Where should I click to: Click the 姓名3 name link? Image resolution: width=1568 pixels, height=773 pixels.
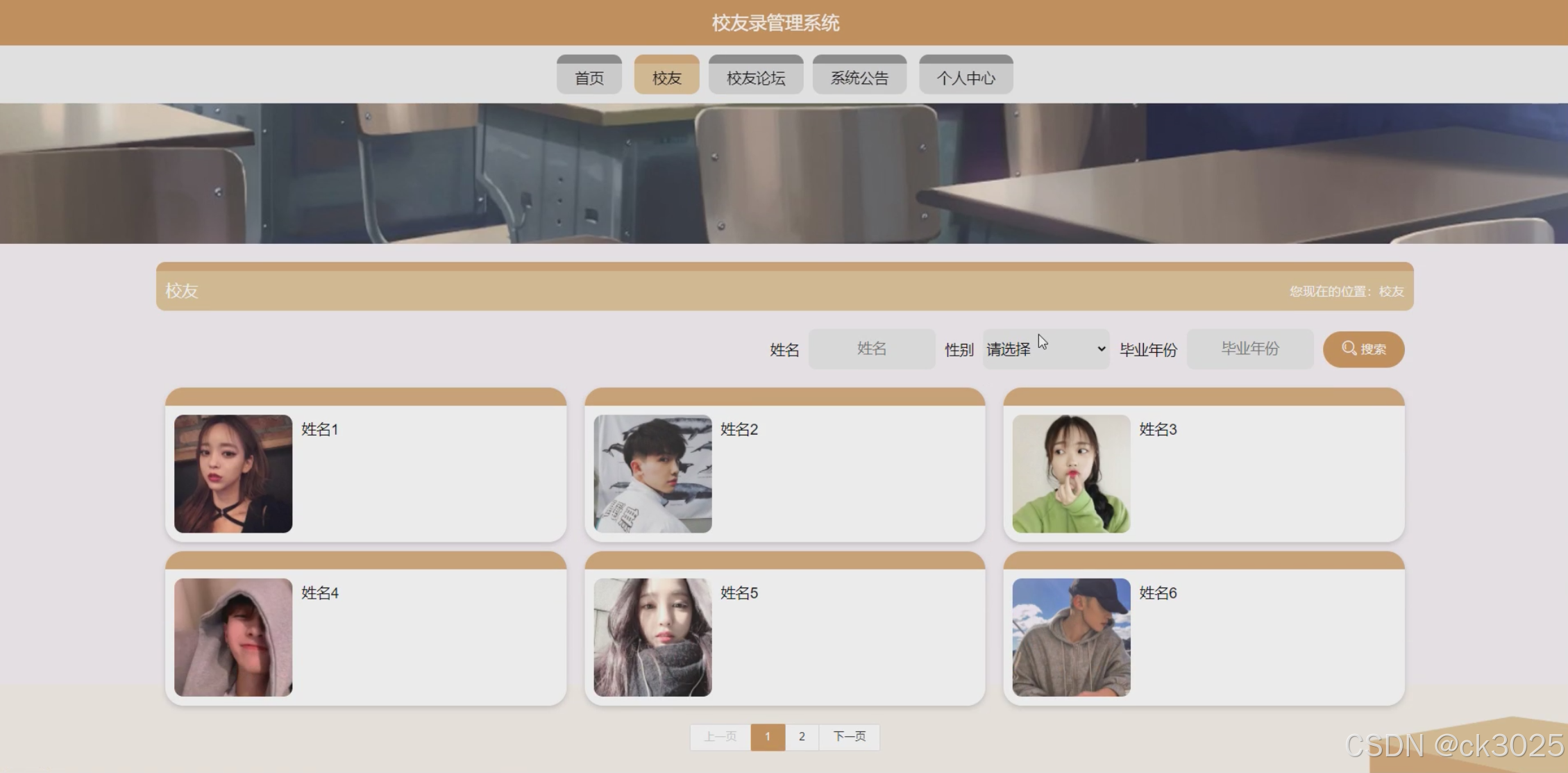tap(1158, 429)
